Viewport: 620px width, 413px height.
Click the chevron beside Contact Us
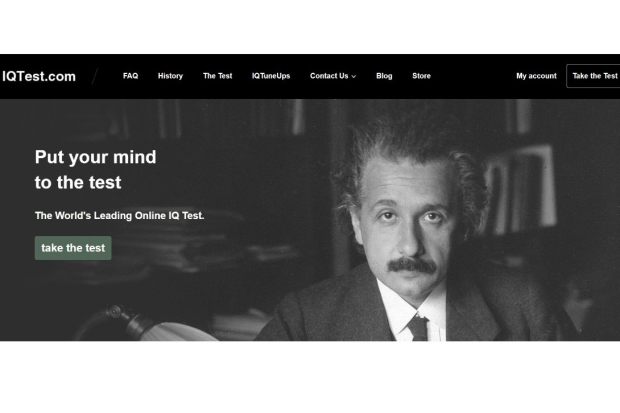[353, 77]
